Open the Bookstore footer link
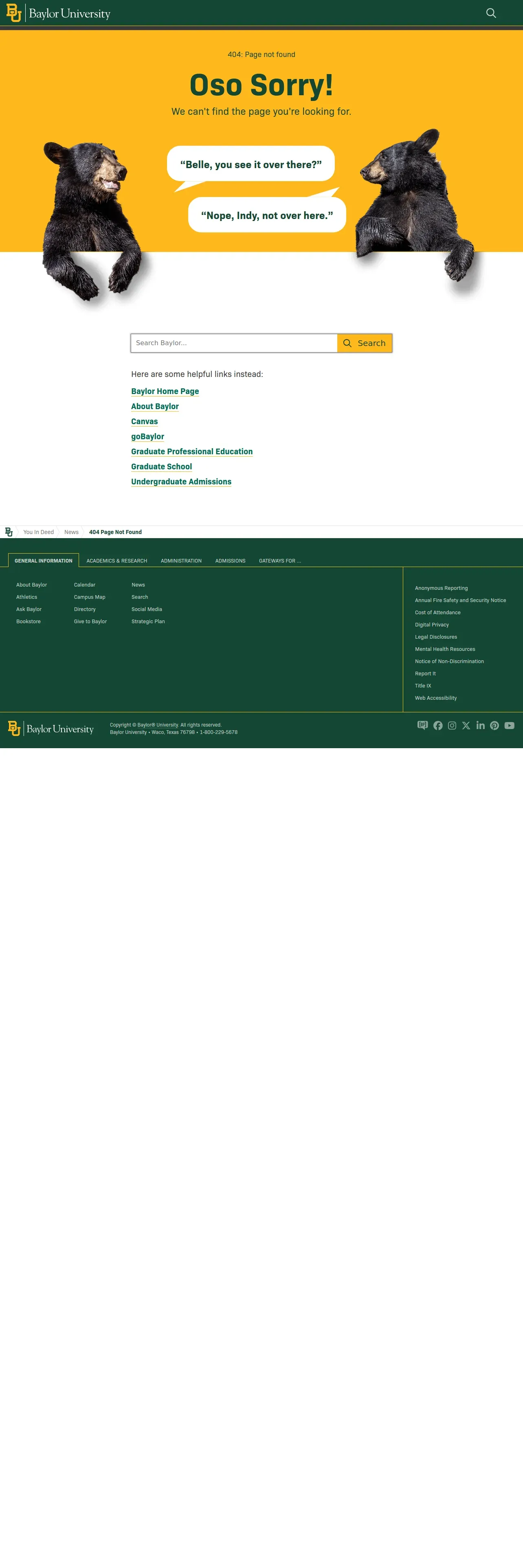The image size is (523, 1568). [x=29, y=622]
